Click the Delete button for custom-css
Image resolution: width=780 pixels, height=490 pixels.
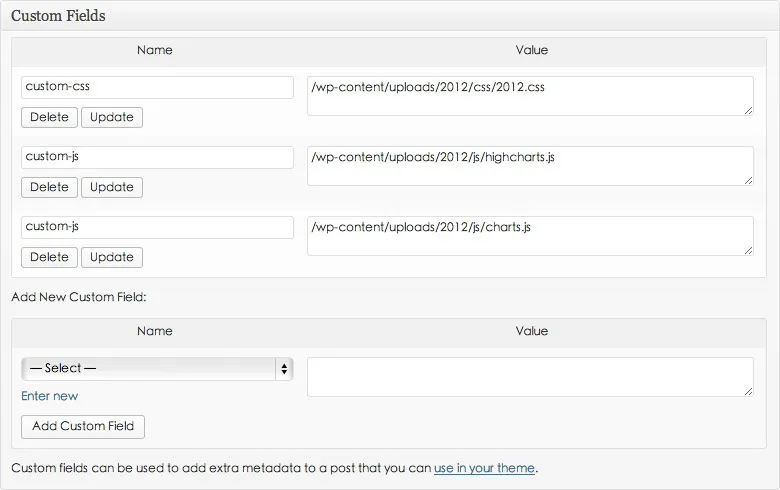(x=49, y=117)
